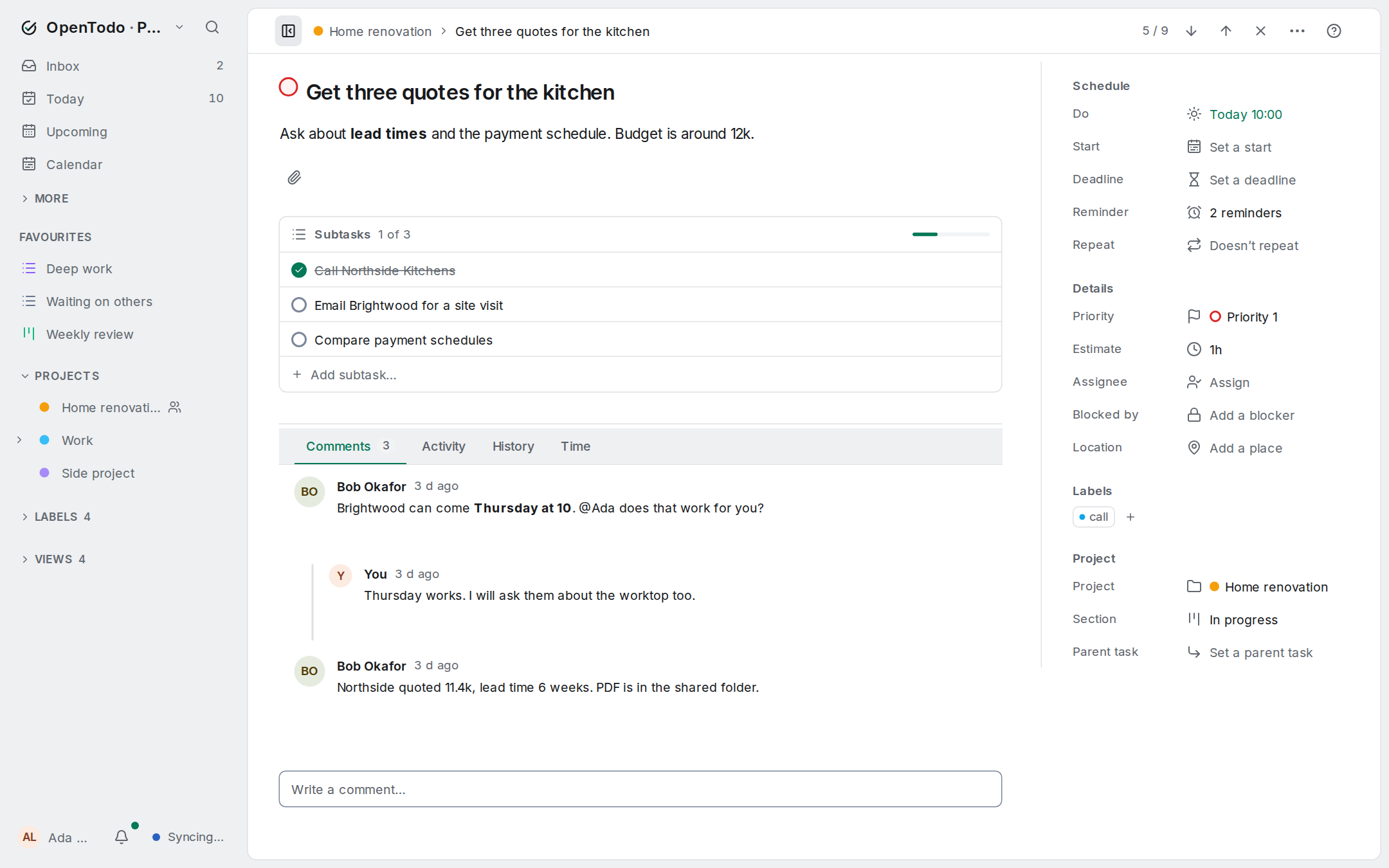The height and width of the screenshot is (868, 1389).
Task: Expand the Work project
Action: pos(19,440)
